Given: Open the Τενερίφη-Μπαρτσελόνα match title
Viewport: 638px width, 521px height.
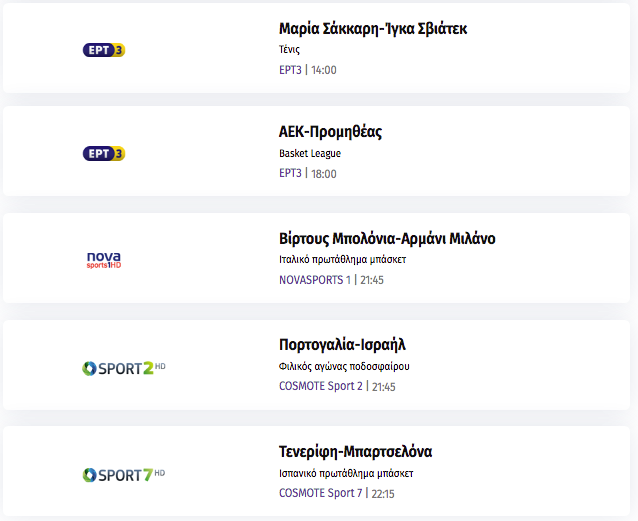Looking at the screenshot, I should click(355, 451).
